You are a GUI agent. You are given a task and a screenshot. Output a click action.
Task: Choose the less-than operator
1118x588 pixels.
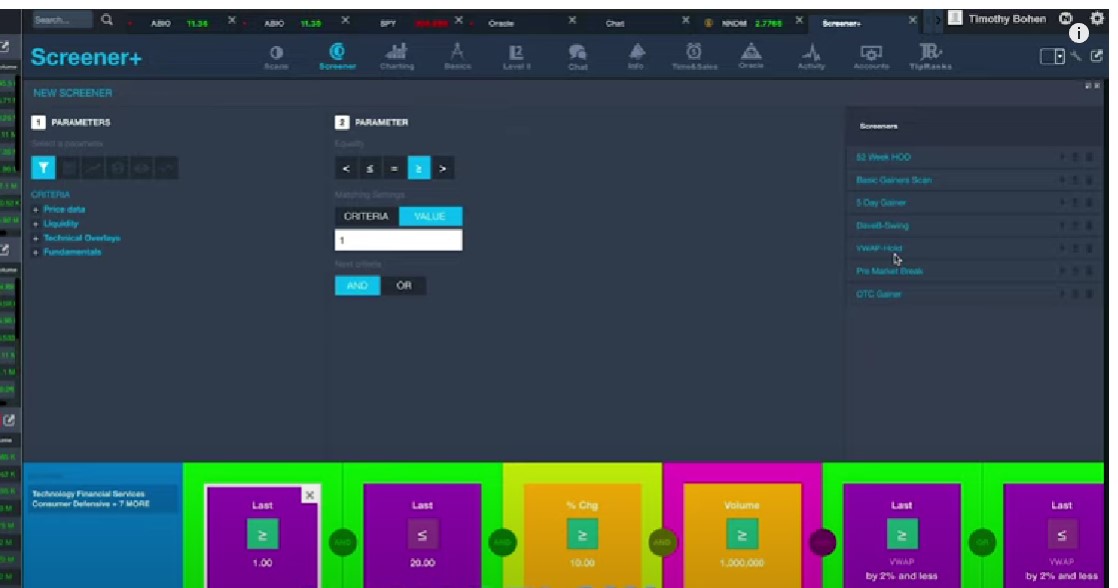pos(346,168)
